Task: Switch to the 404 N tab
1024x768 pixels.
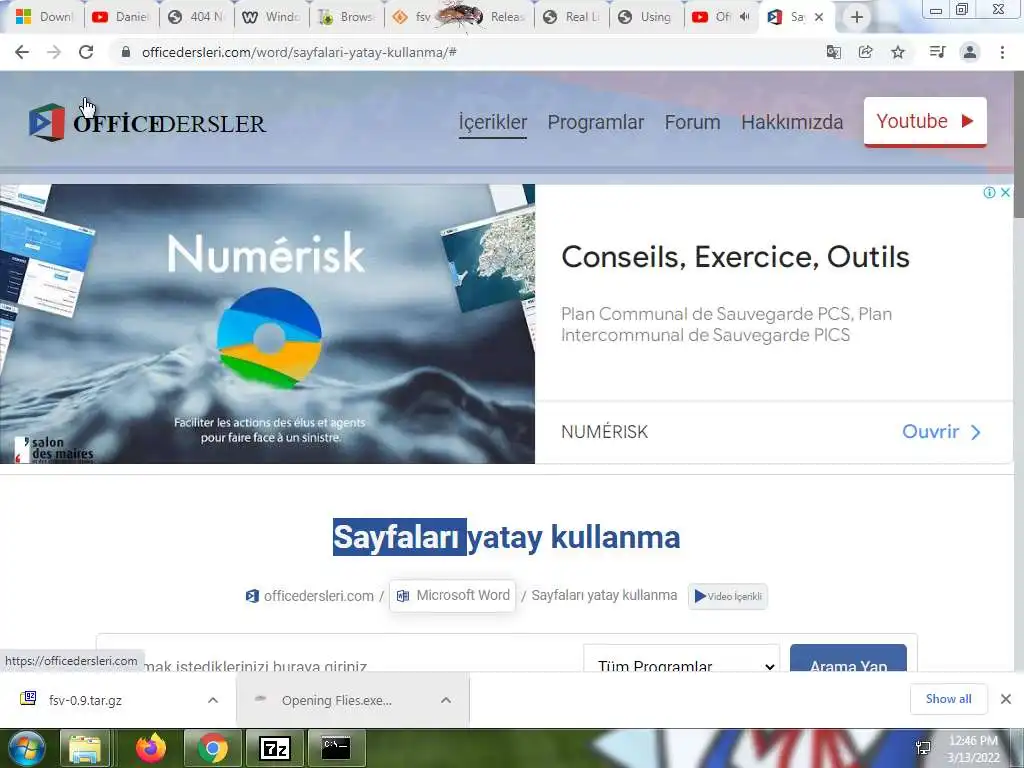Action: (x=196, y=17)
